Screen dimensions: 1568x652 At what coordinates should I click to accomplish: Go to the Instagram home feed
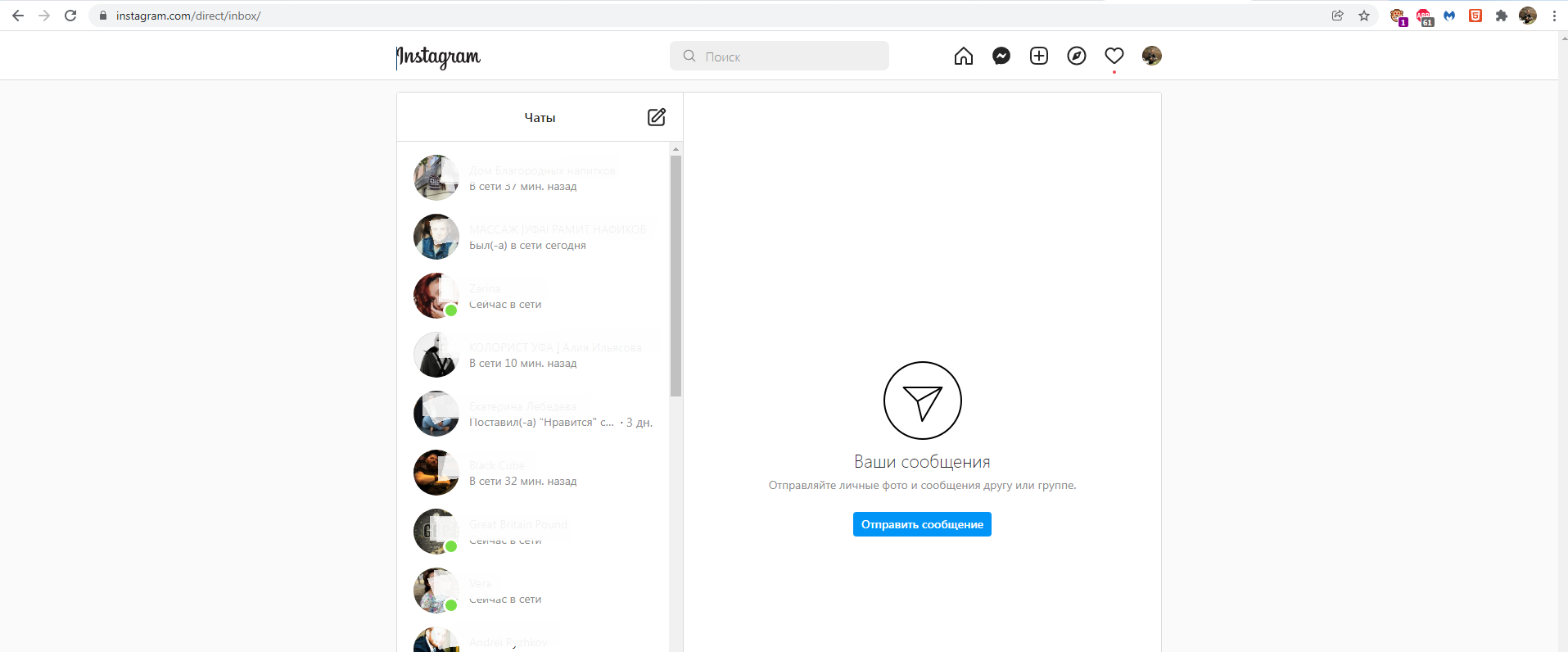tap(964, 56)
